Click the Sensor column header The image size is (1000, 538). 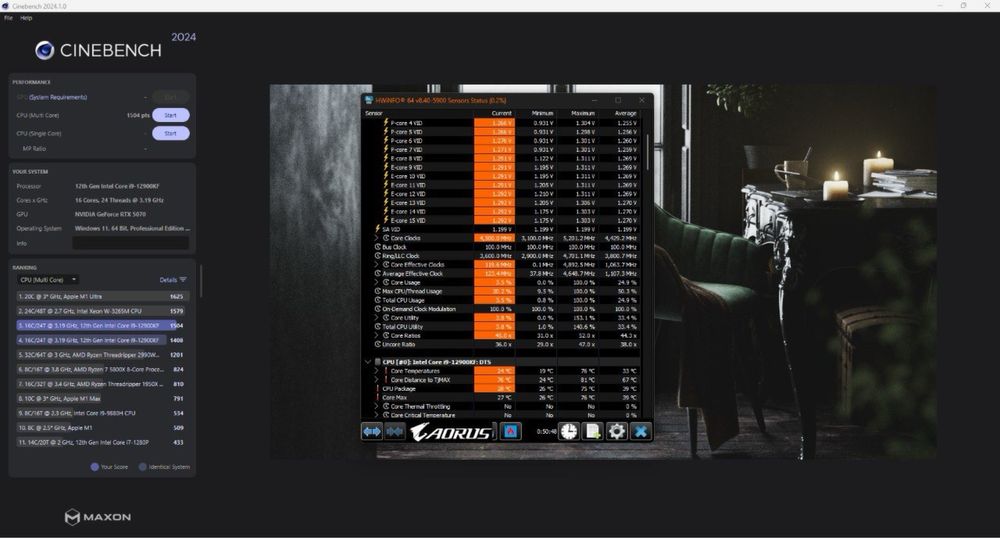coord(374,113)
